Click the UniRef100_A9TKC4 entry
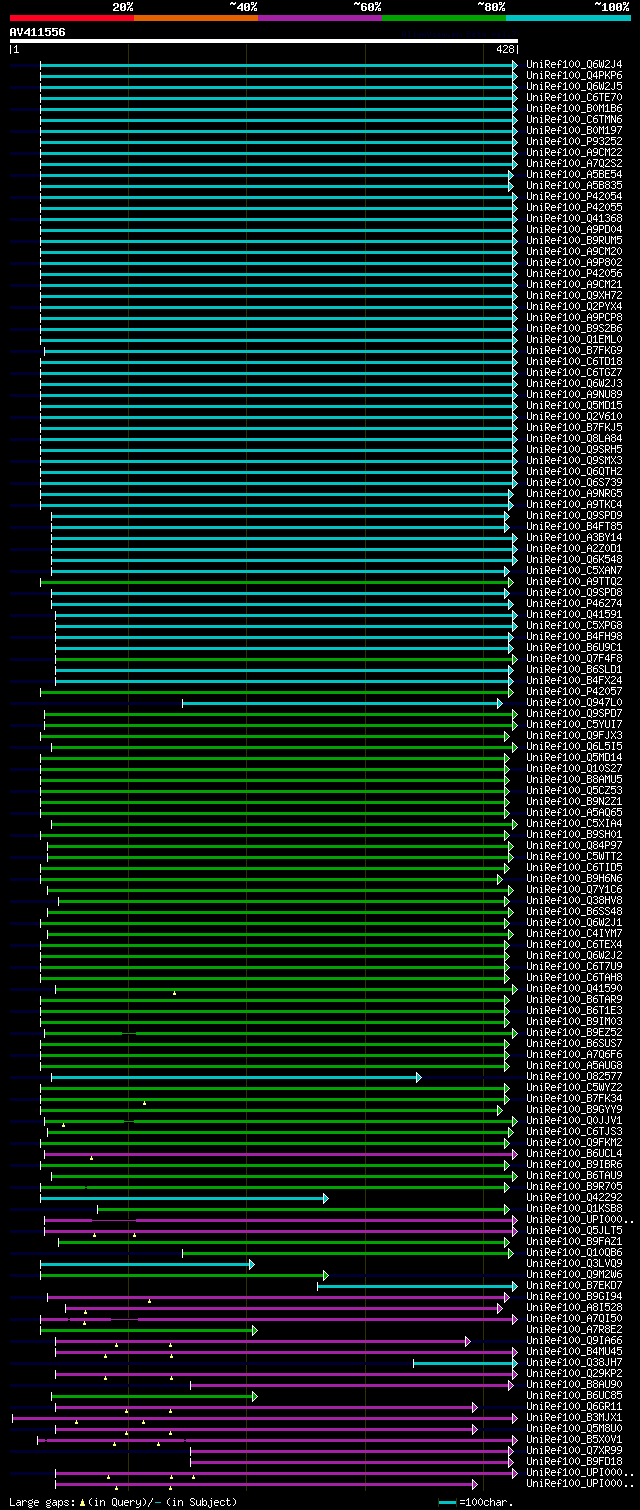The width and height of the screenshot is (640, 1510). pos(574,505)
